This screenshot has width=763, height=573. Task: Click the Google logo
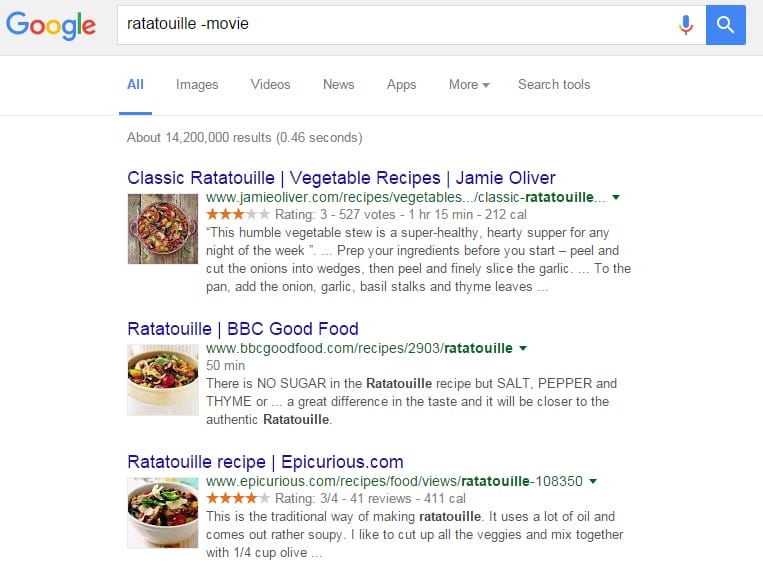(x=51, y=25)
